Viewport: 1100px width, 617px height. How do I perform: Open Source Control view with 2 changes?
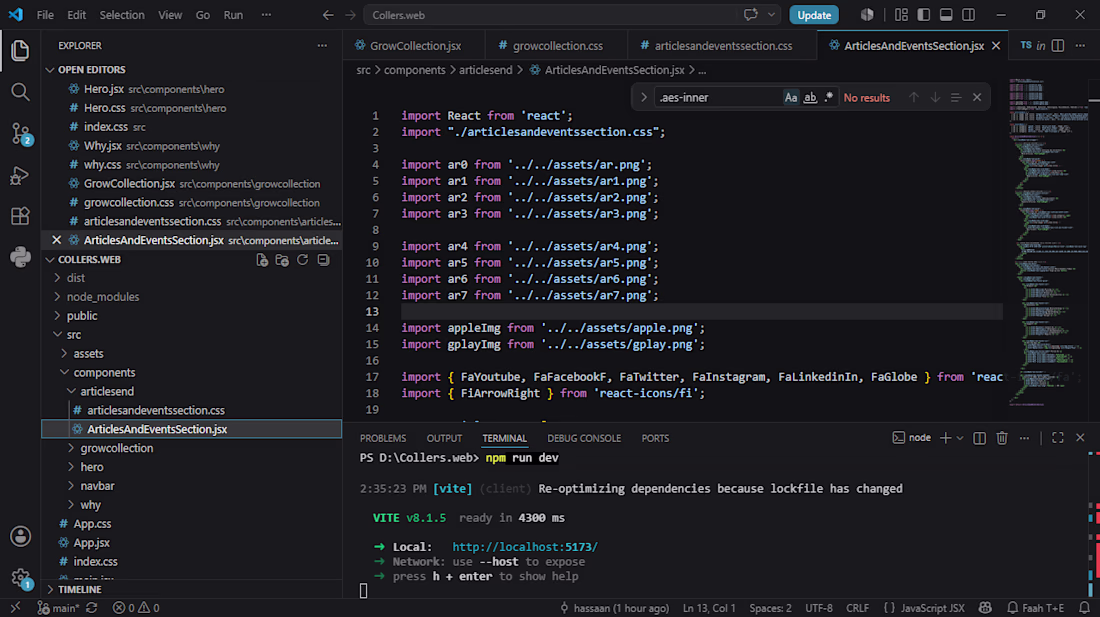click(20, 133)
